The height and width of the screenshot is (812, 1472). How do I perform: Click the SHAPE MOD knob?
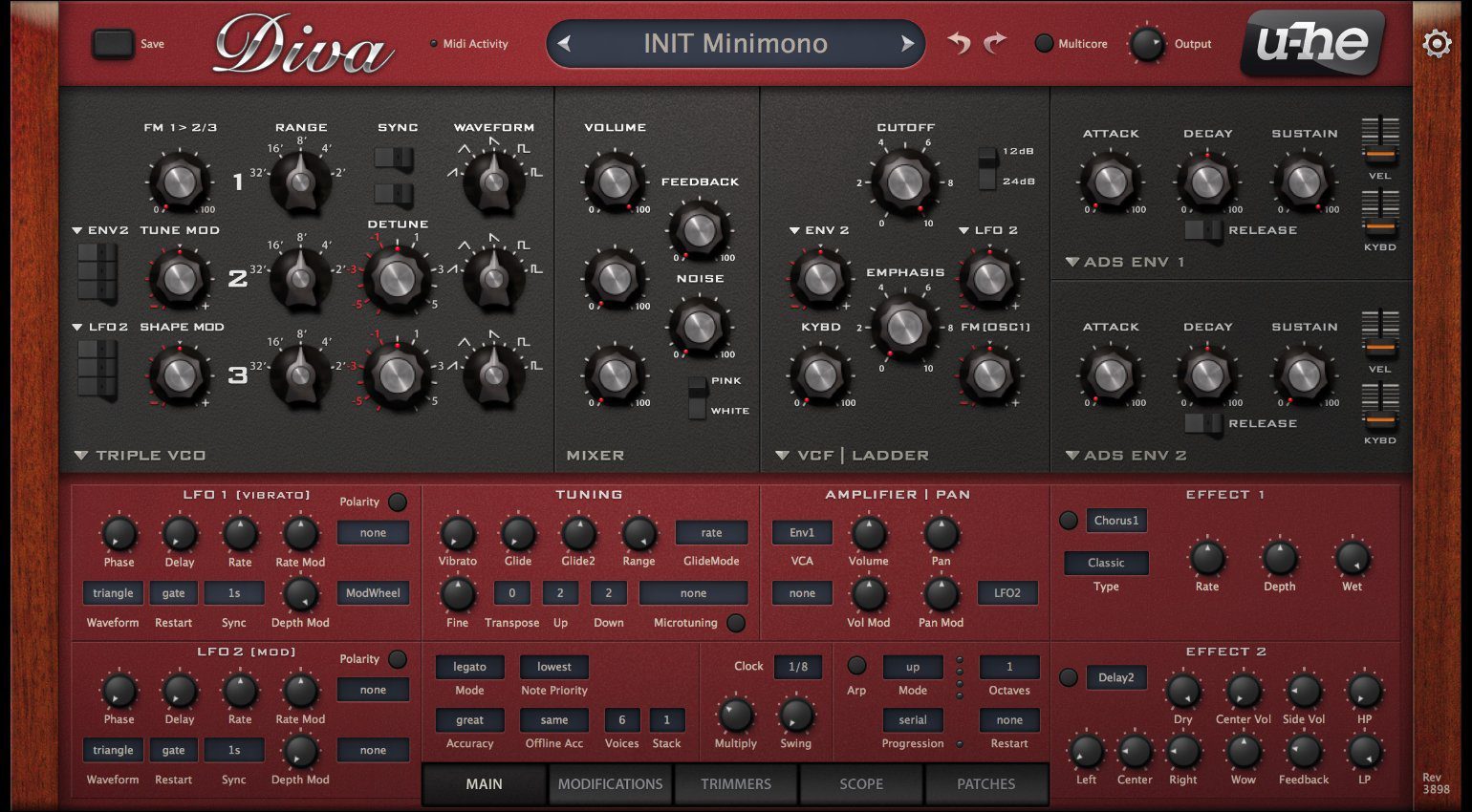(x=179, y=375)
